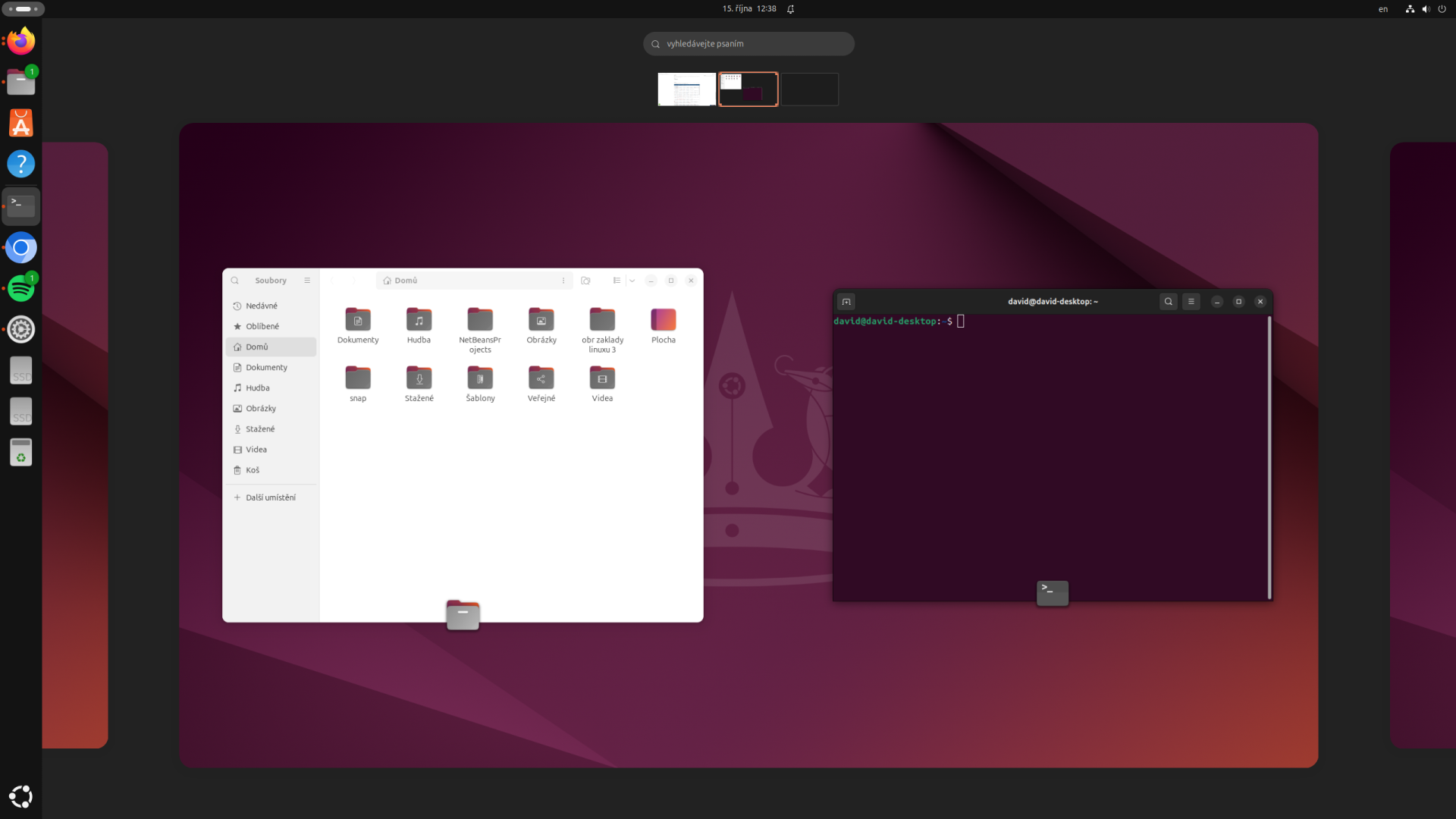Image resolution: width=1456 pixels, height=819 pixels.
Task: Open the view options chevron in Files
Action: tap(633, 280)
